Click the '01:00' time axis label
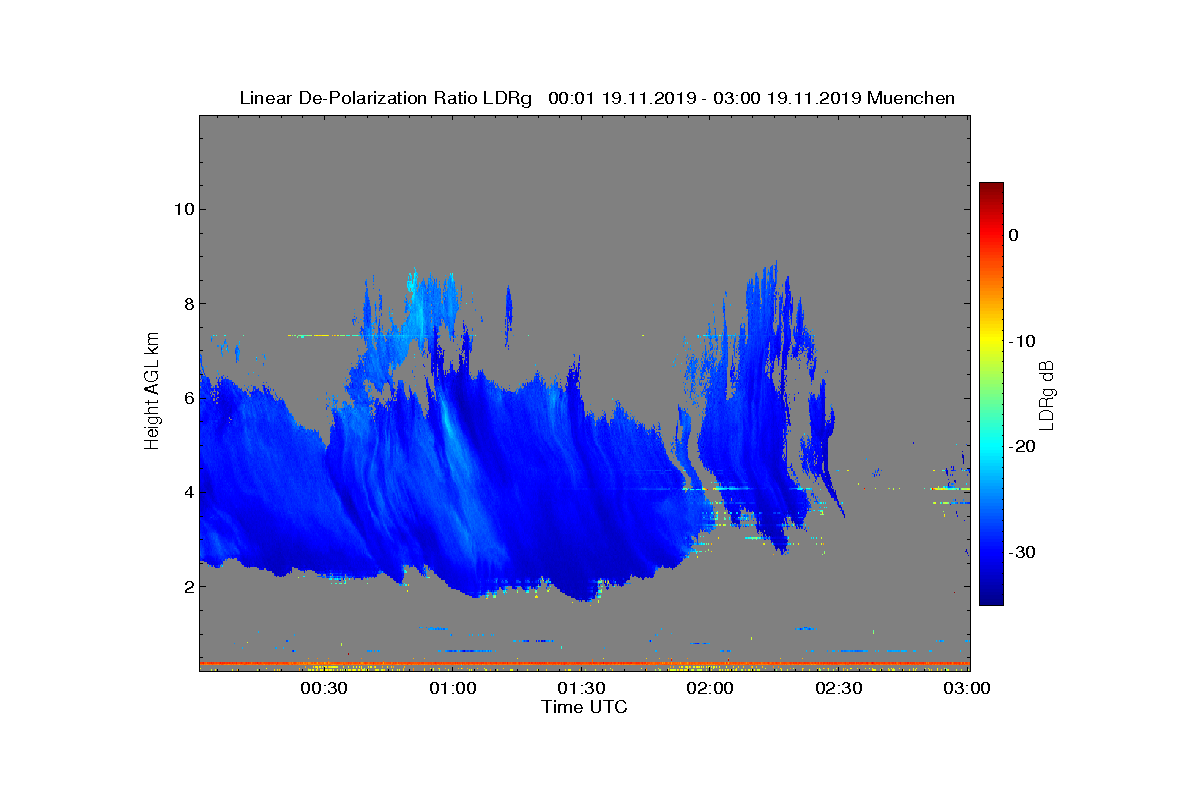Screen dimensions: 1200x800 click(x=453, y=688)
